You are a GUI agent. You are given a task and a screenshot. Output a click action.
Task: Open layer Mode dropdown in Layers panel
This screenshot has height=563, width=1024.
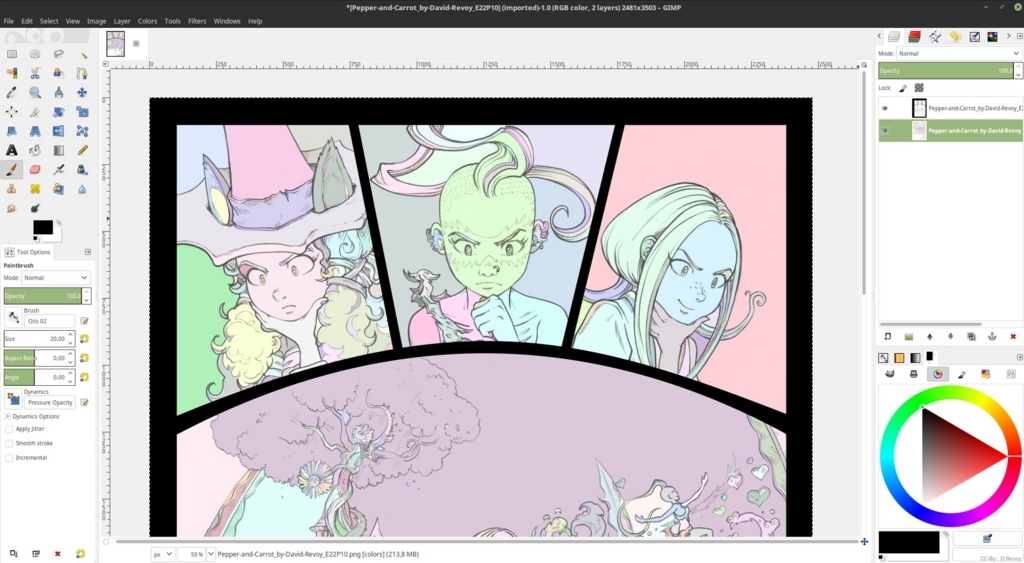pyautogui.click(x=958, y=54)
